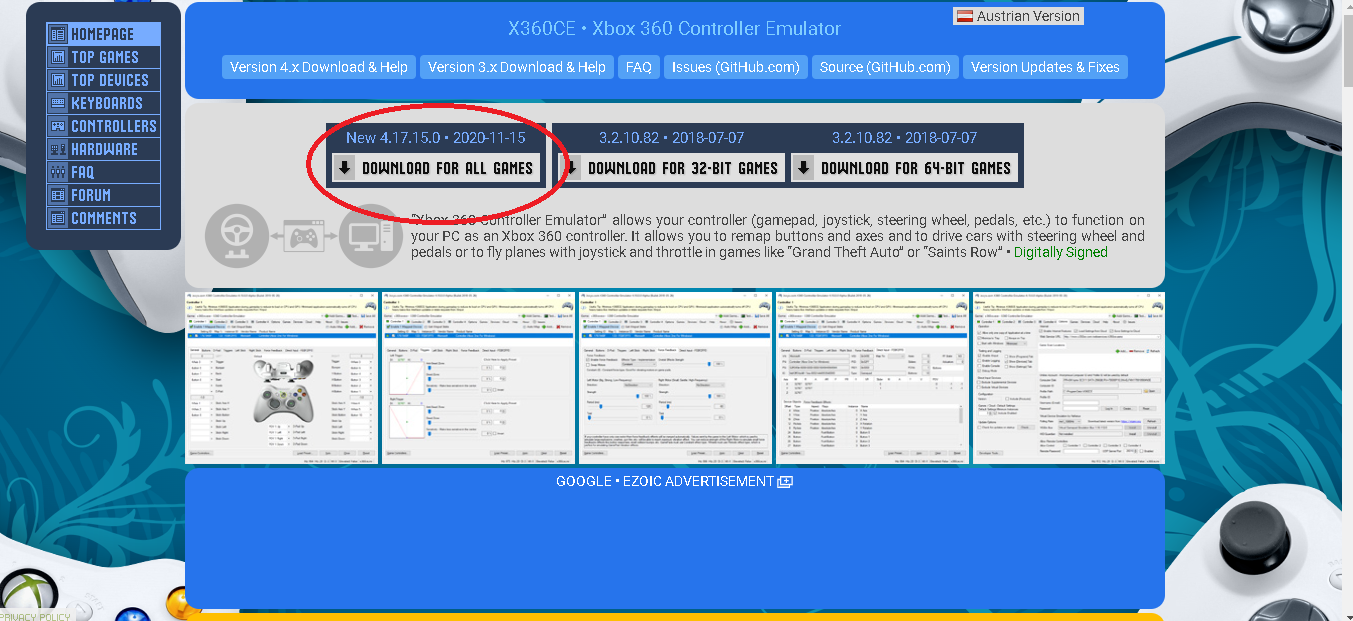Open the FAQ sidebar entry
This screenshot has height=621, width=1353.
(103, 172)
